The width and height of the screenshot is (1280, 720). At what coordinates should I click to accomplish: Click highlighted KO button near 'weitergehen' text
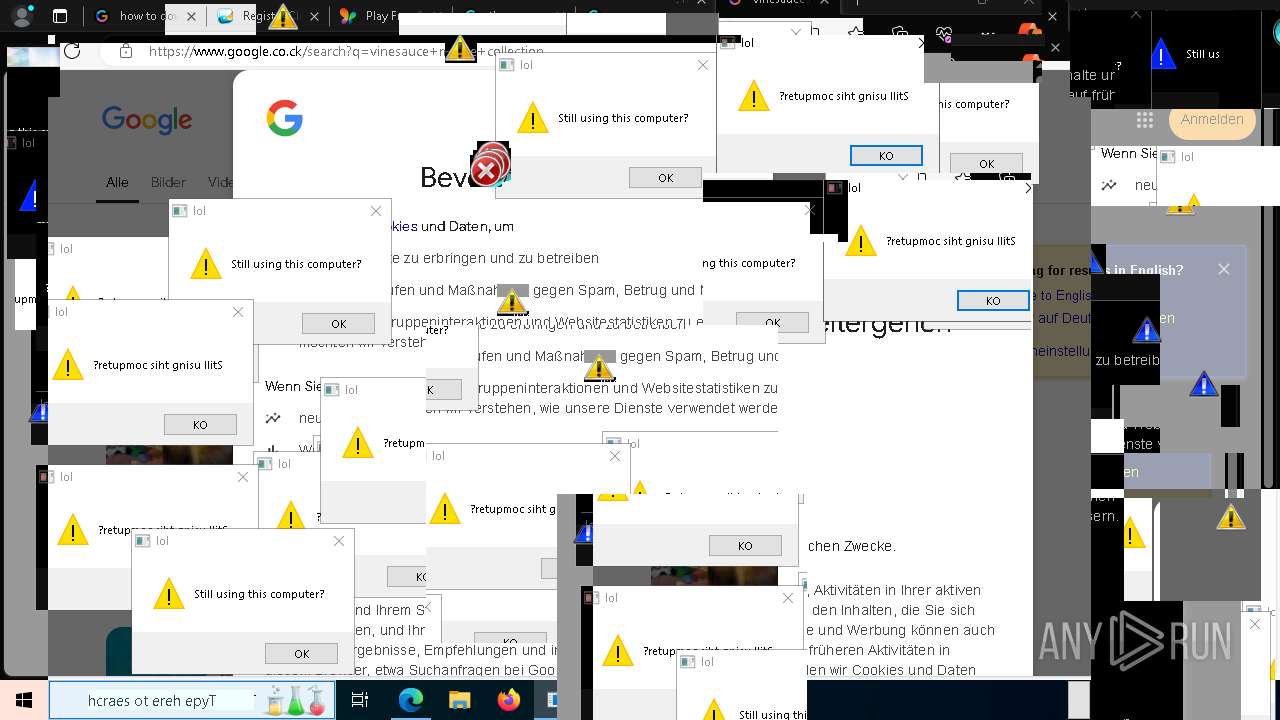tap(993, 300)
